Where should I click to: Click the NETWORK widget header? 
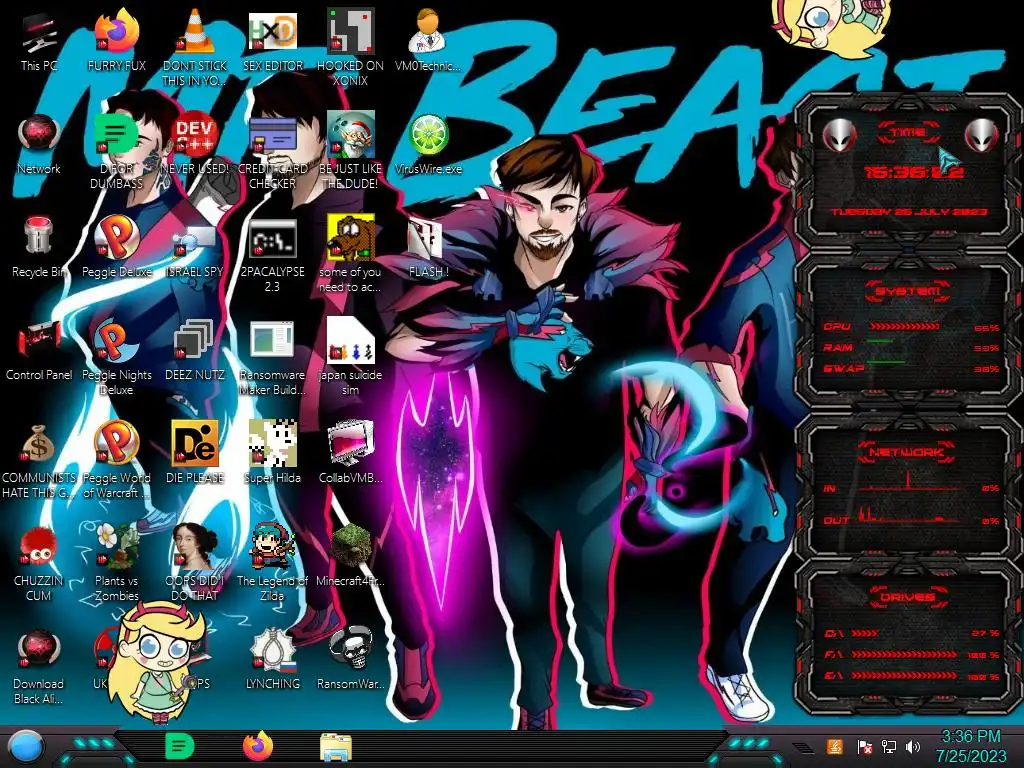pos(907,452)
